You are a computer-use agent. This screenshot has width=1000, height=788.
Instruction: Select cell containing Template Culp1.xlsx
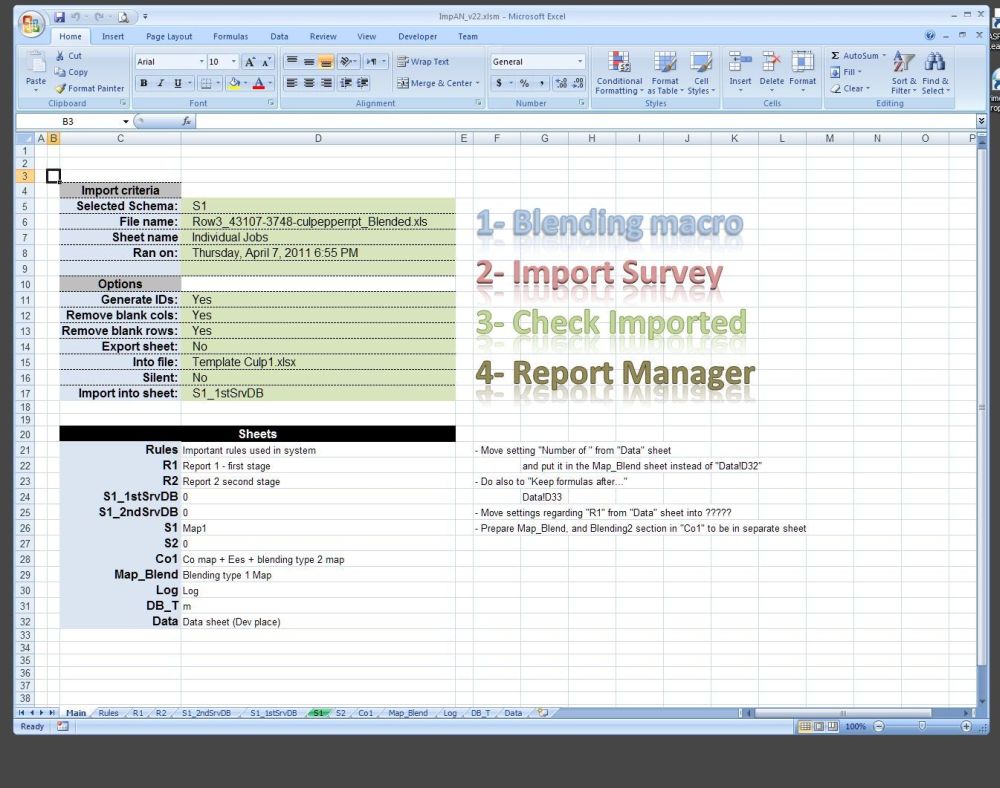(x=317, y=362)
